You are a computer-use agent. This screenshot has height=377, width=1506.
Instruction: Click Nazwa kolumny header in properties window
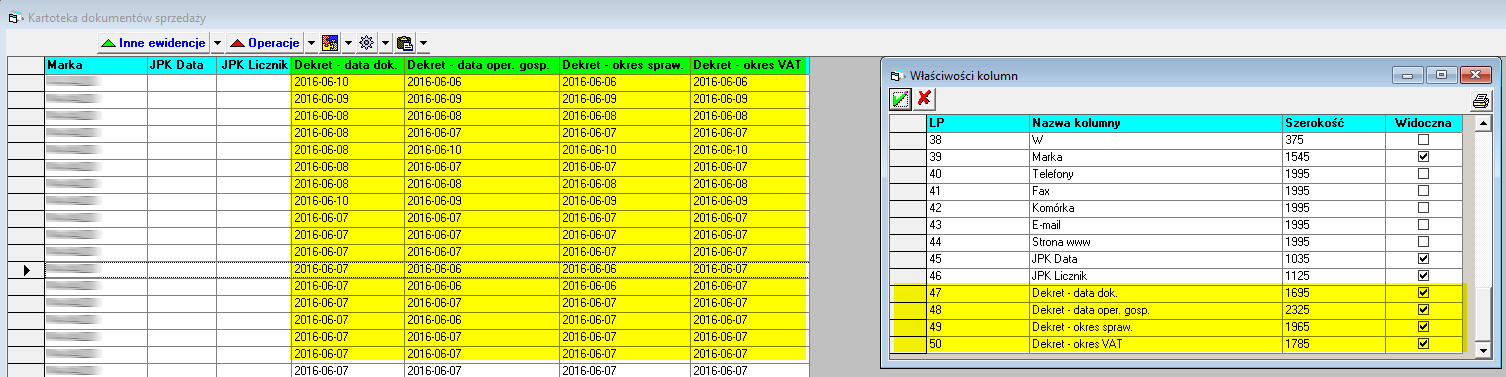pyautogui.click(x=1156, y=123)
